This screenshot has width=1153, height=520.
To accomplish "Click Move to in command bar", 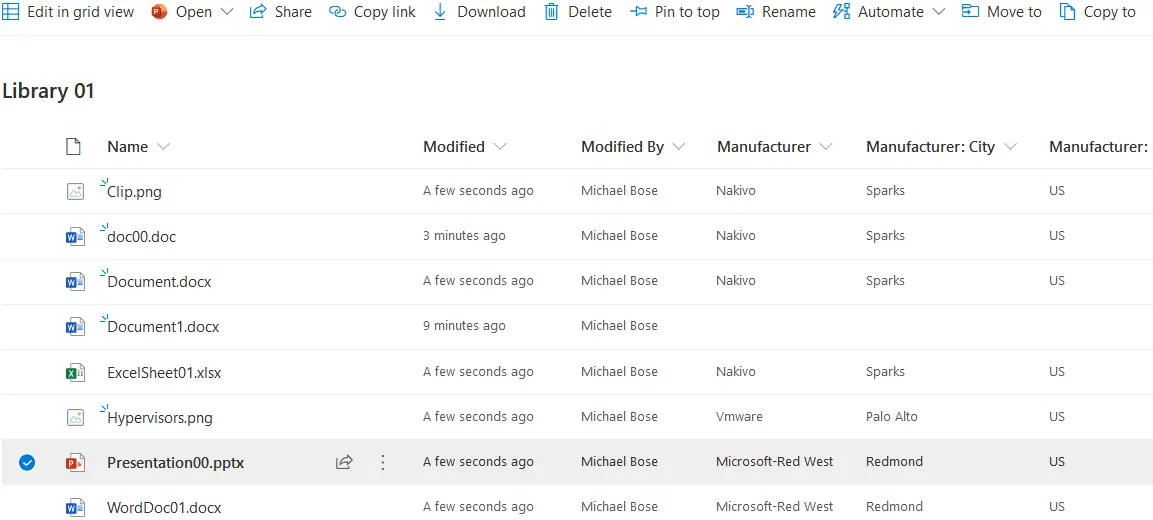I will [1001, 12].
